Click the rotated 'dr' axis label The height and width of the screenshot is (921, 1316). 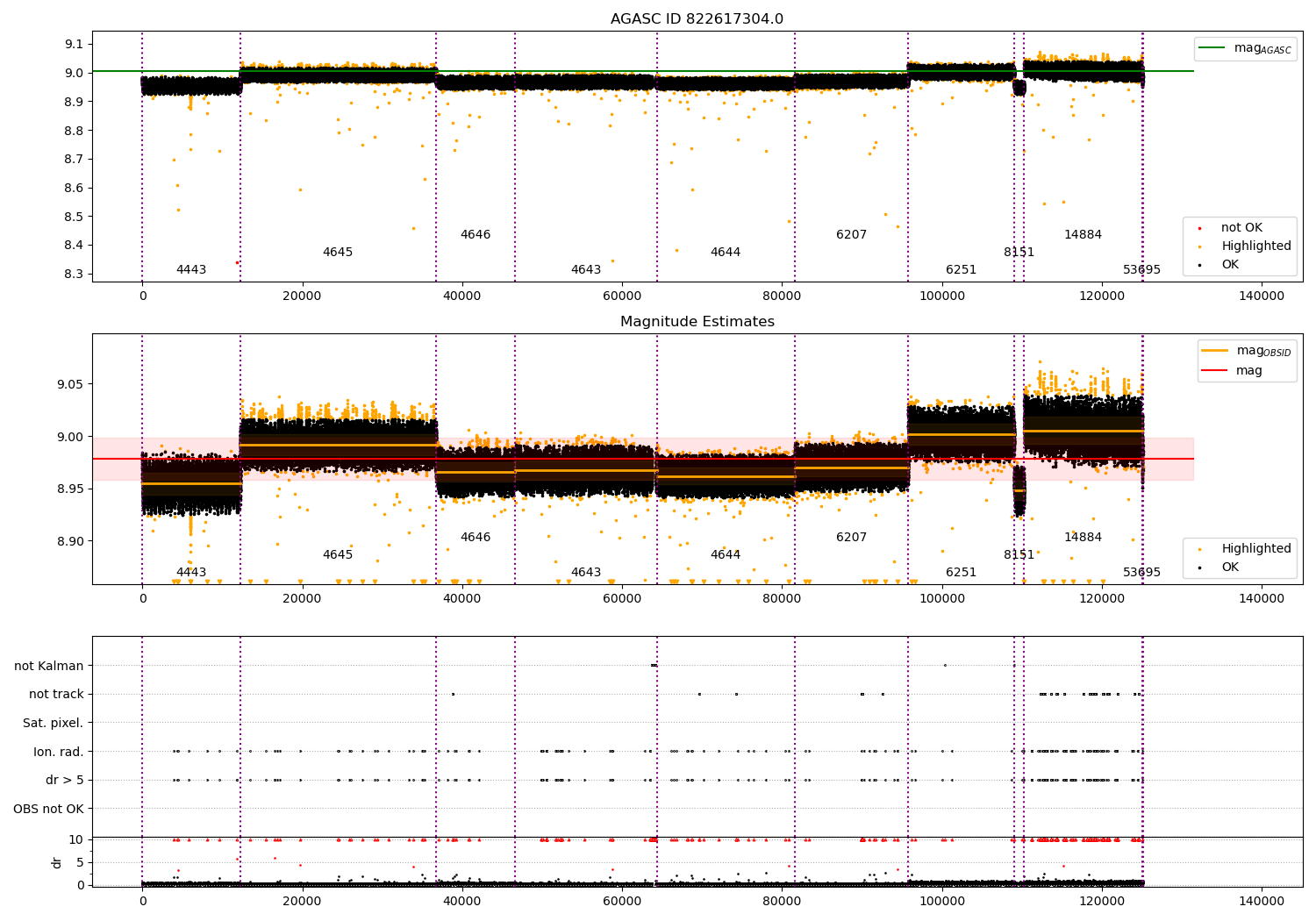pyautogui.click(x=57, y=862)
